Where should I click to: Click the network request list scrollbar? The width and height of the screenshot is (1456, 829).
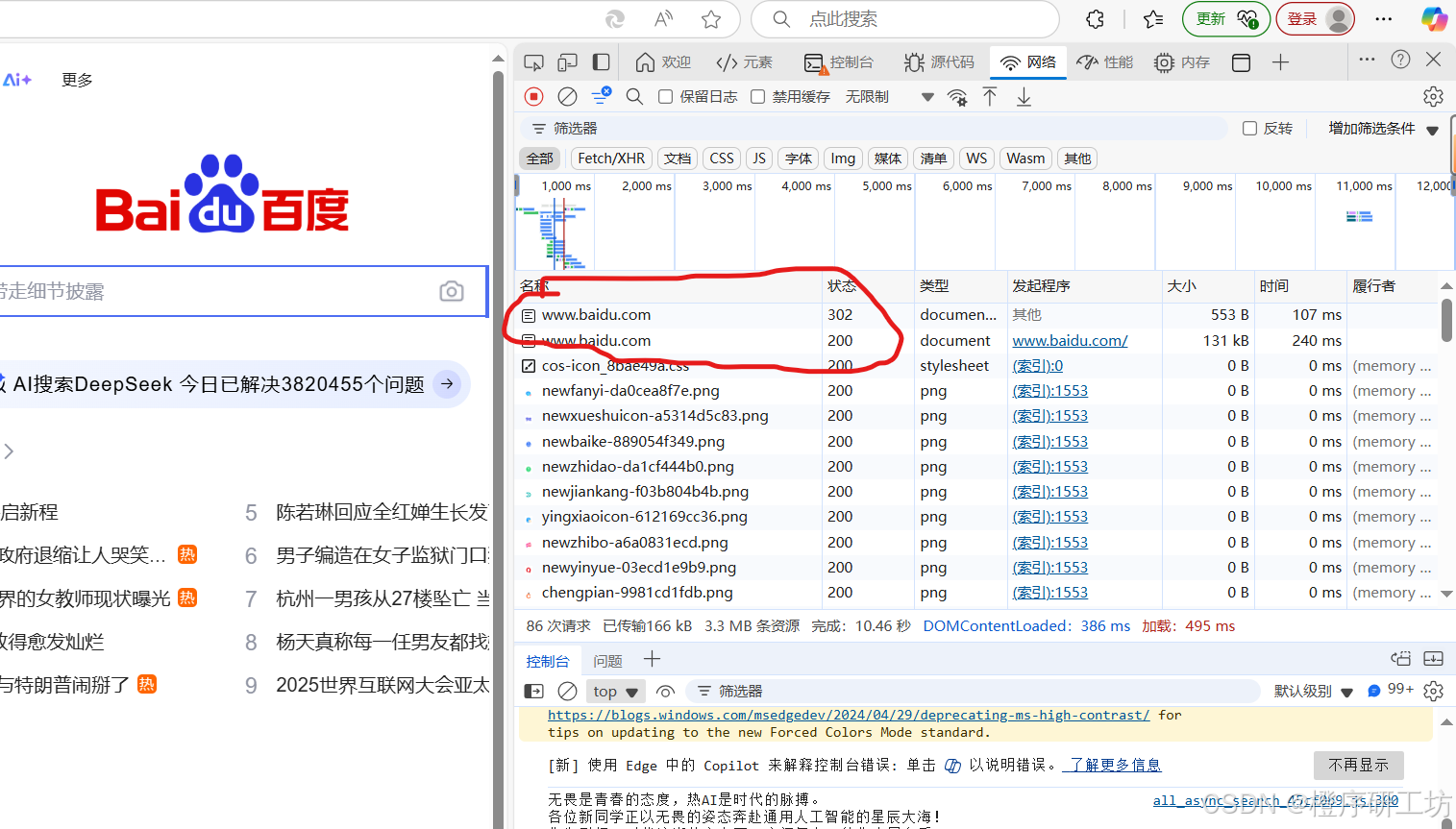1446,321
